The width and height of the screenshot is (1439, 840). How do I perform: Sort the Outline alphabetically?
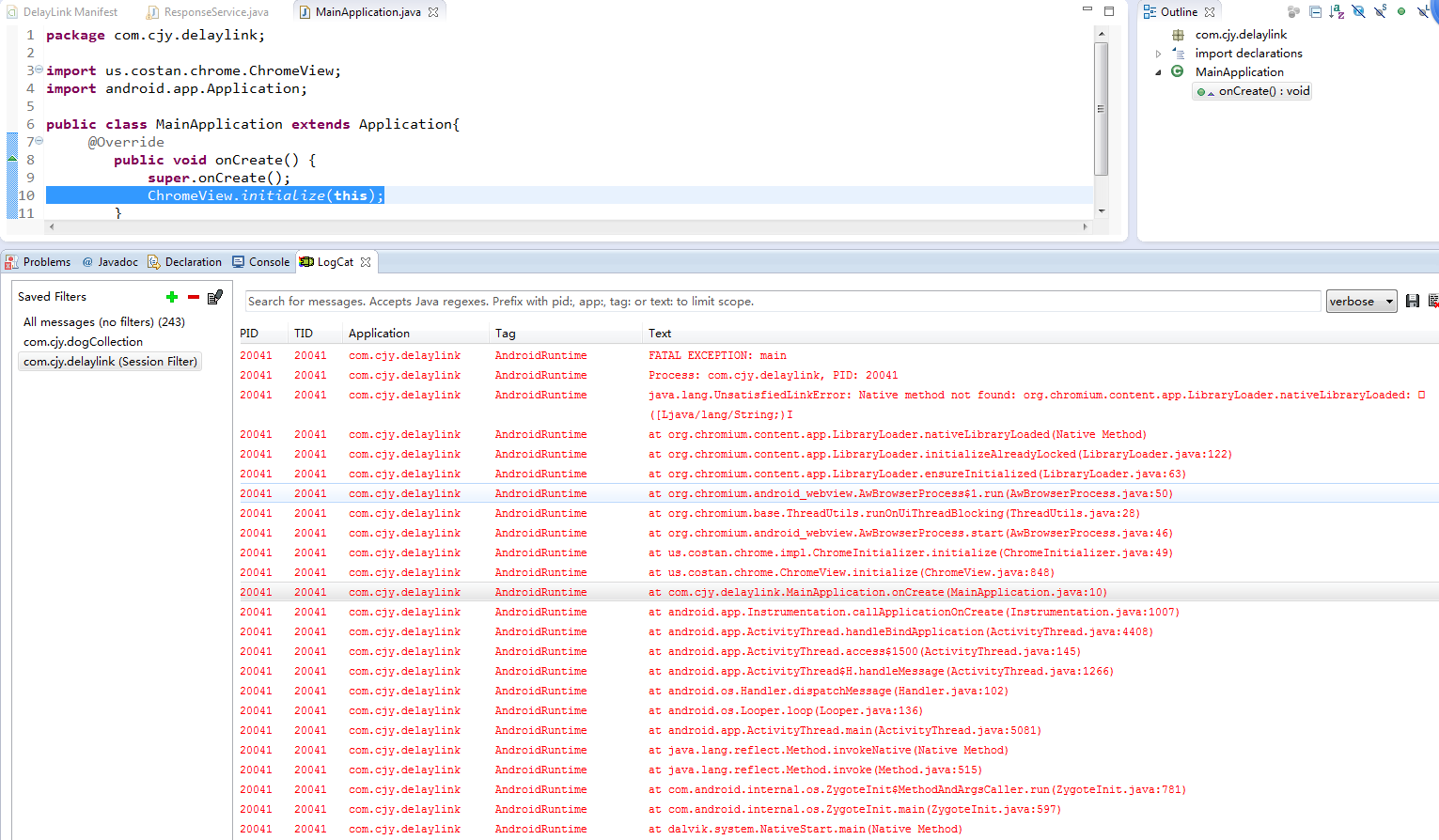[x=1337, y=12]
